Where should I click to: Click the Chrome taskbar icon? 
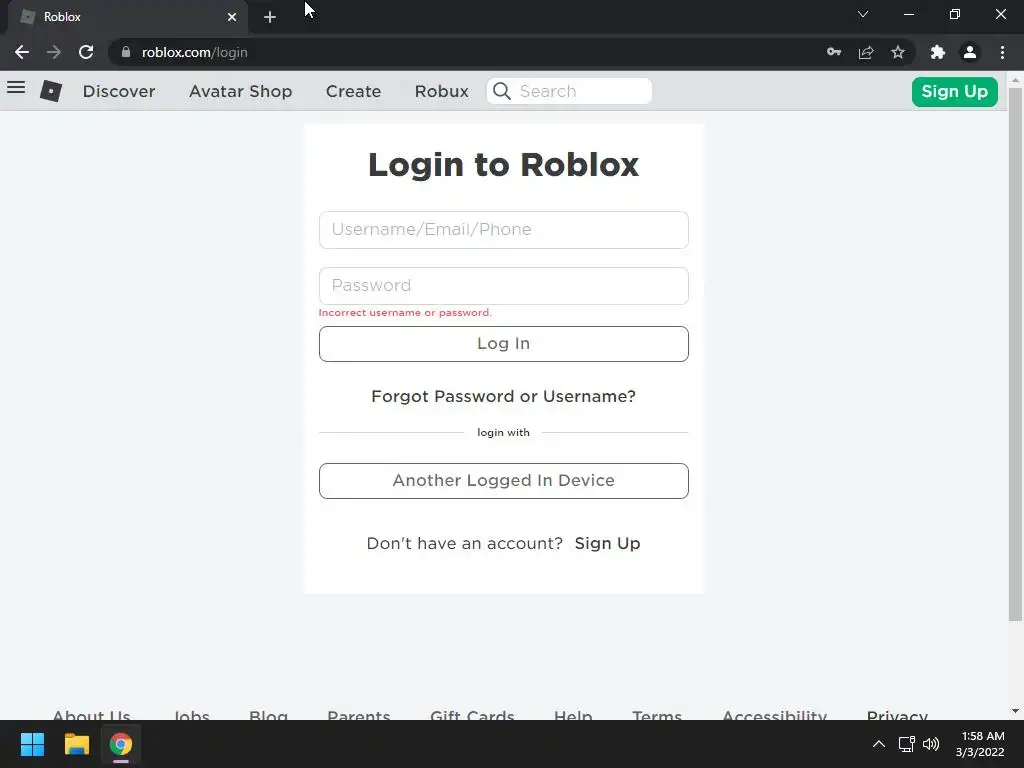[121, 744]
